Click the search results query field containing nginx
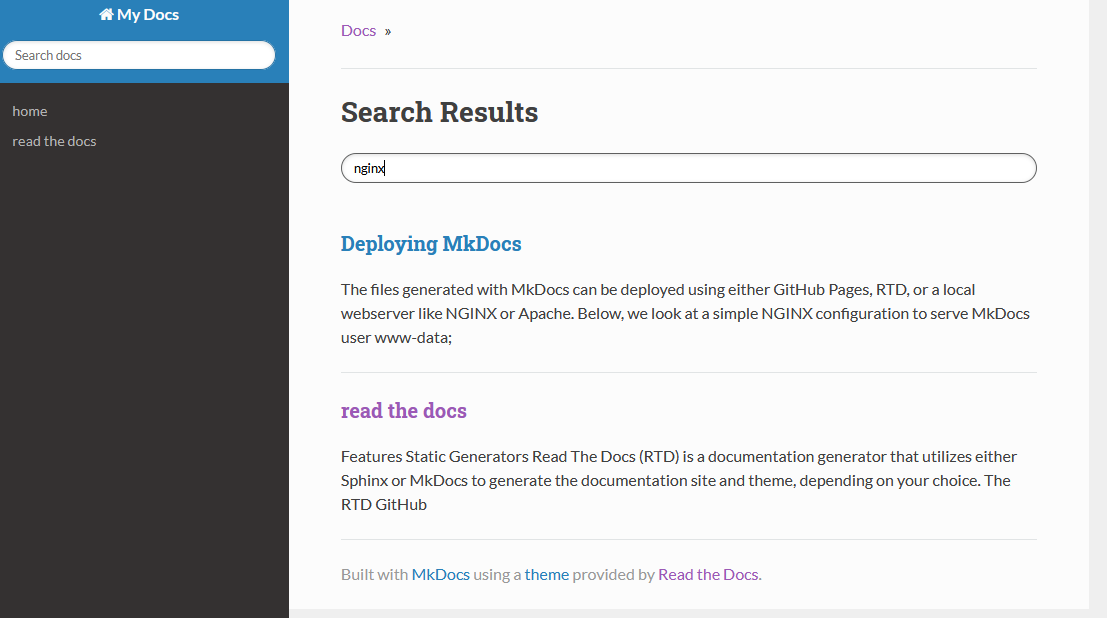Image resolution: width=1107 pixels, height=618 pixels. coord(688,168)
